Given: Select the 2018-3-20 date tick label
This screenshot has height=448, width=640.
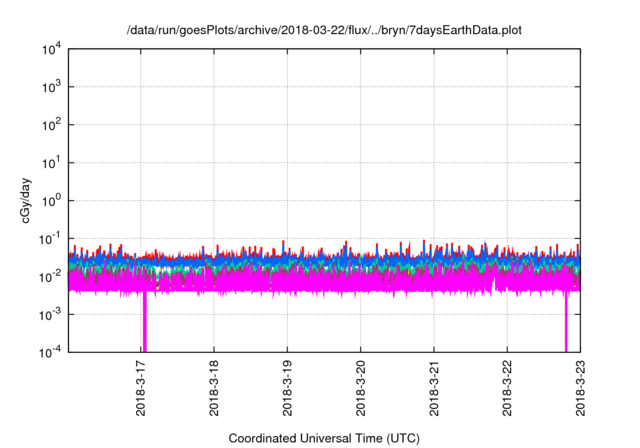Looking at the screenshot, I should (360, 388).
